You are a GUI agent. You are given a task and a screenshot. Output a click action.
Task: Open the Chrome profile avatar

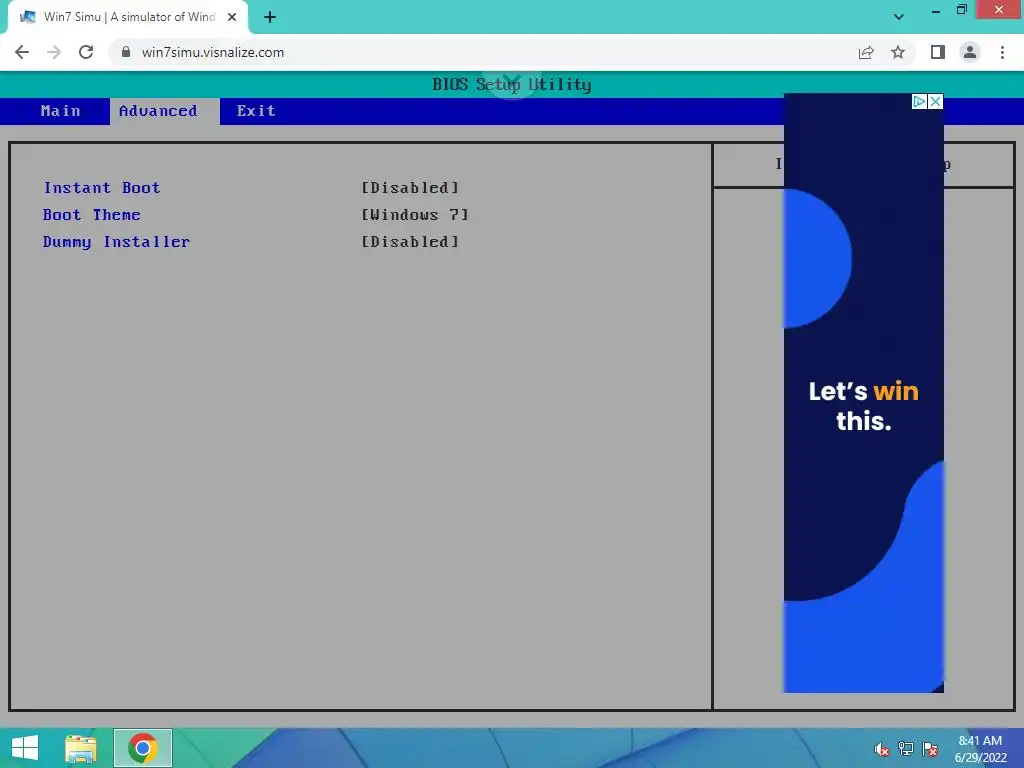point(970,52)
